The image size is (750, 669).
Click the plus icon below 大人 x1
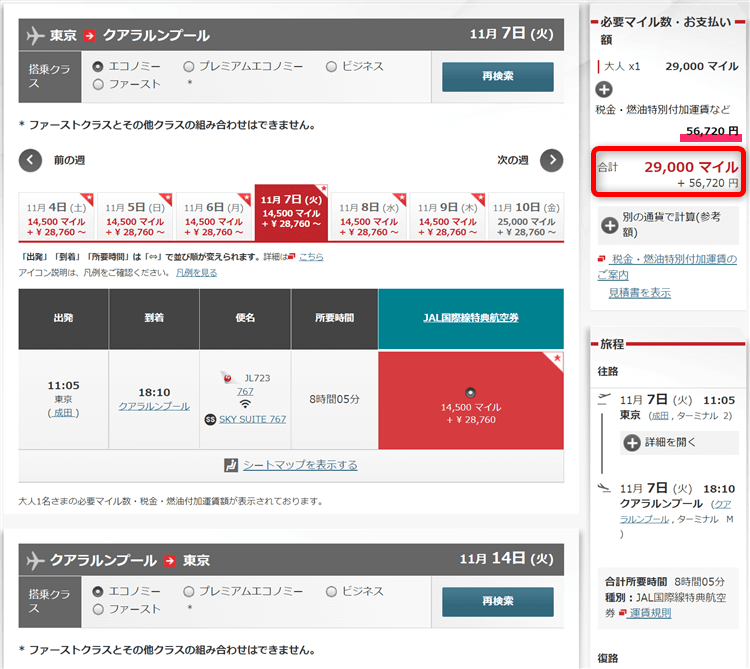pyautogui.click(x=605, y=89)
